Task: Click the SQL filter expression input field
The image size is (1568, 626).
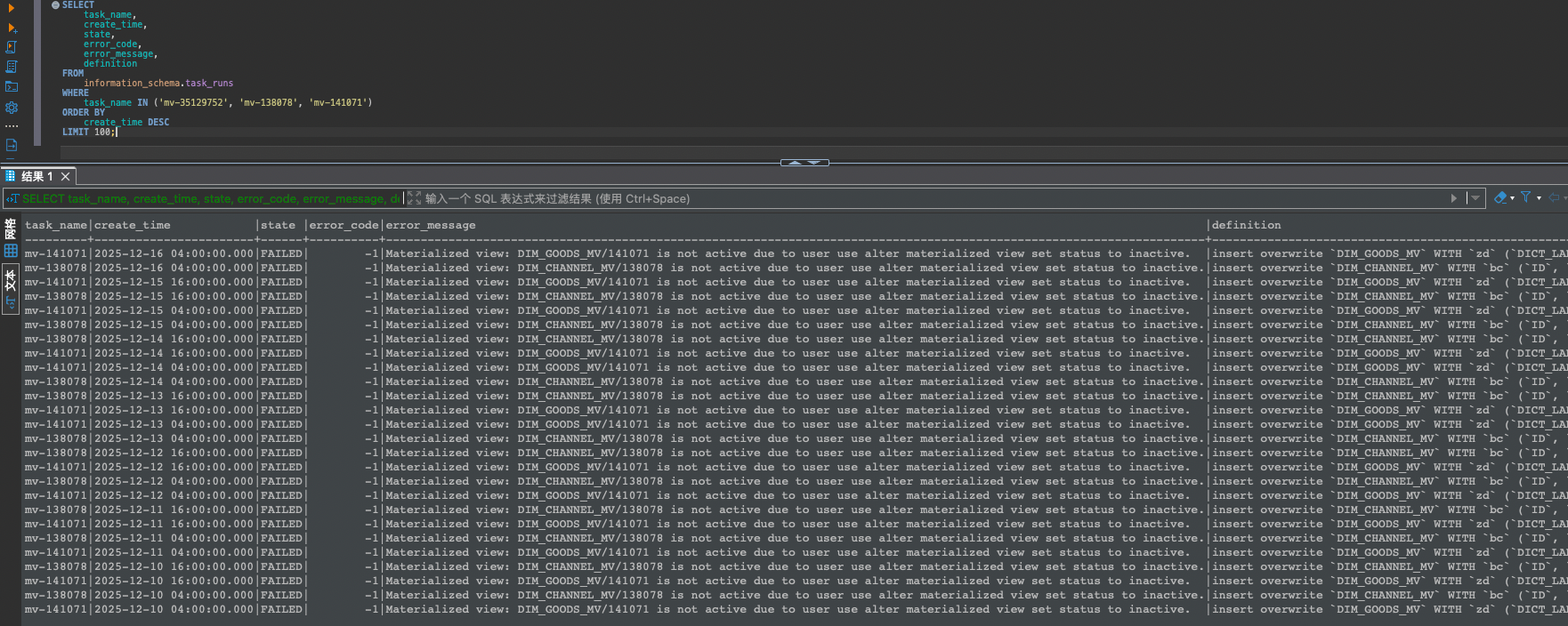Action: pos(890,198)
